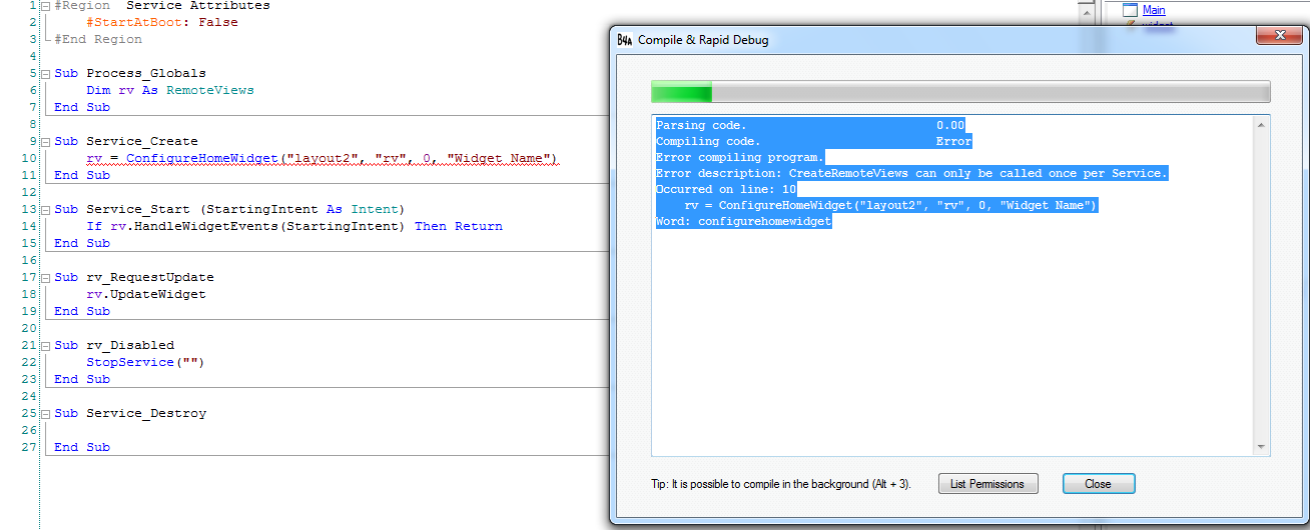Click the 'Compile & Rapid Debug' title text

[703, 40]
